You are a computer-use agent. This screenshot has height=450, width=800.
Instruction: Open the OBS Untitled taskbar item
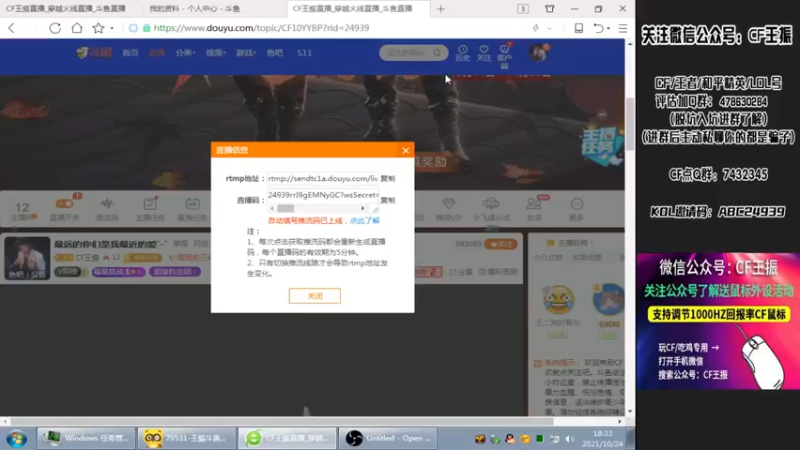coord(388,438)
